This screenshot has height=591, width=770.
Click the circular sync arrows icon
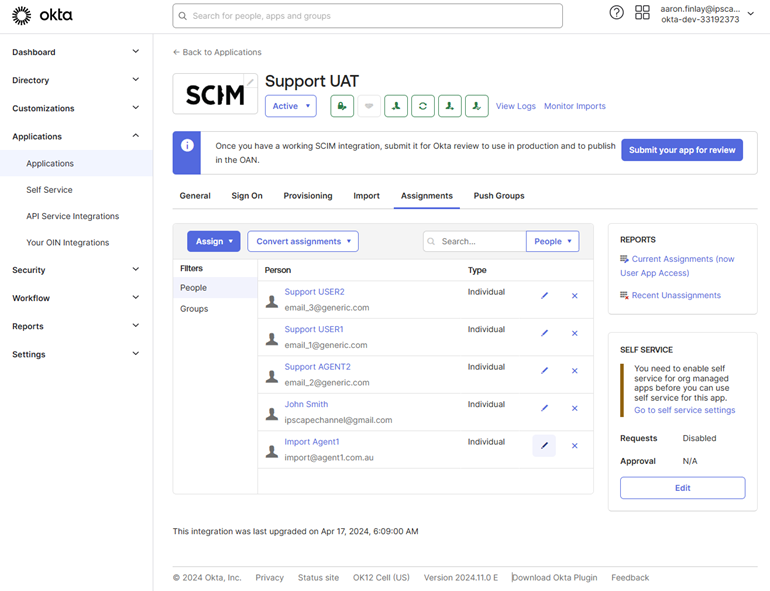click(423, 106)
